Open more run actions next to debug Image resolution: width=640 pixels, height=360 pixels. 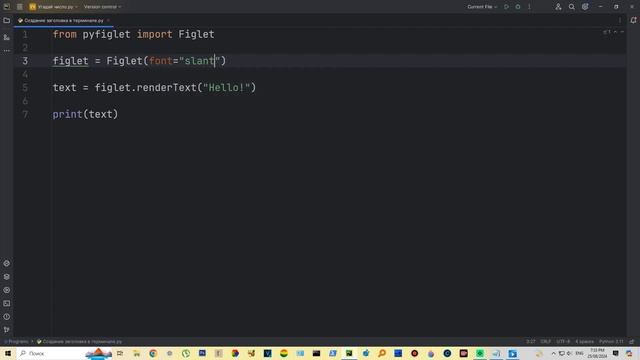coord(529,7)
